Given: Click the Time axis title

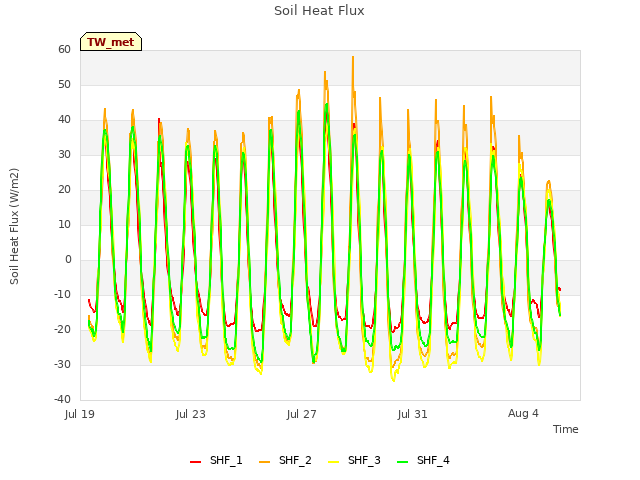Looking at the screenshot, I should point(566,429).
